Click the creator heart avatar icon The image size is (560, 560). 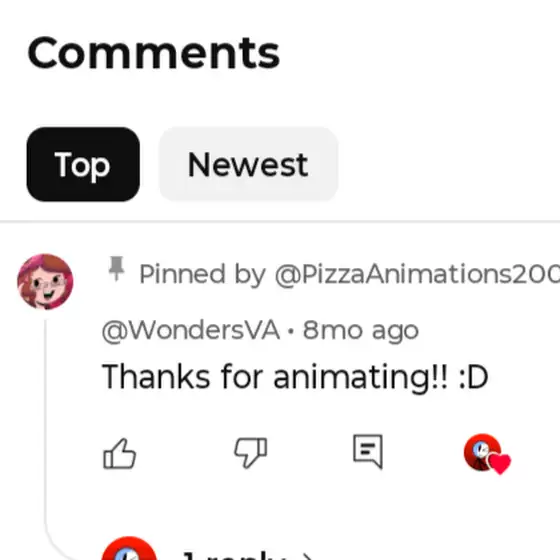pyautogui.click(x=487, y=454)
